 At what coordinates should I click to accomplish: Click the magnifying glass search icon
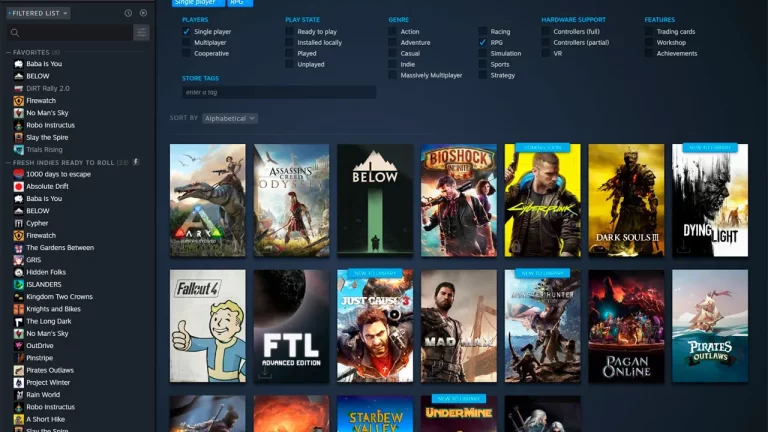[x=14, y=33]
